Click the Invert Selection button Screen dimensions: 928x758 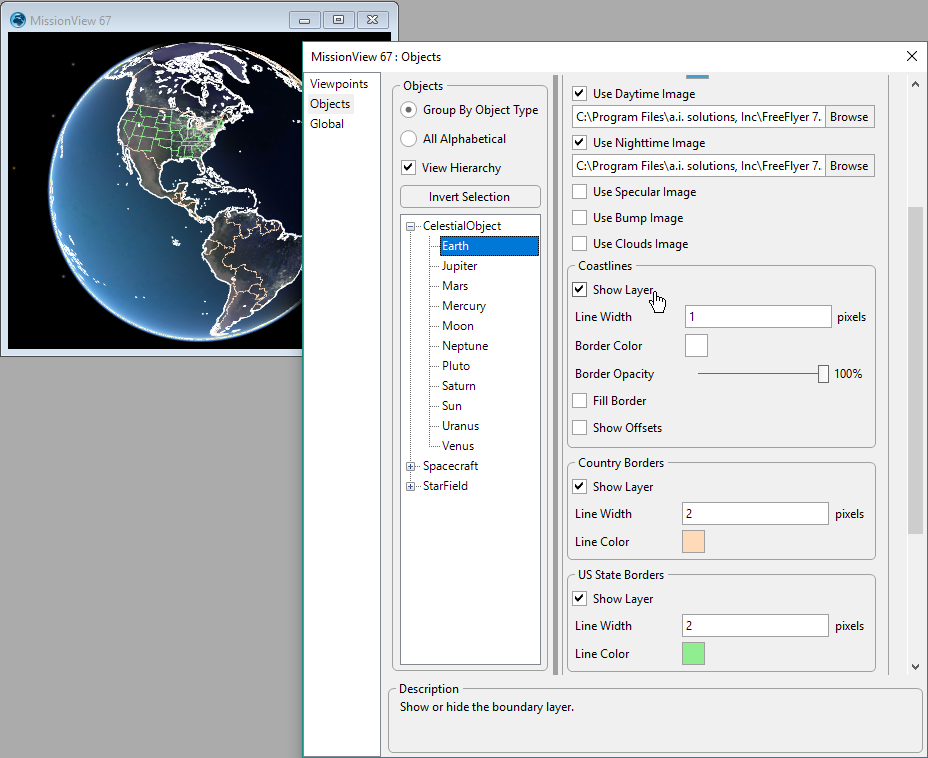[471, 196]
